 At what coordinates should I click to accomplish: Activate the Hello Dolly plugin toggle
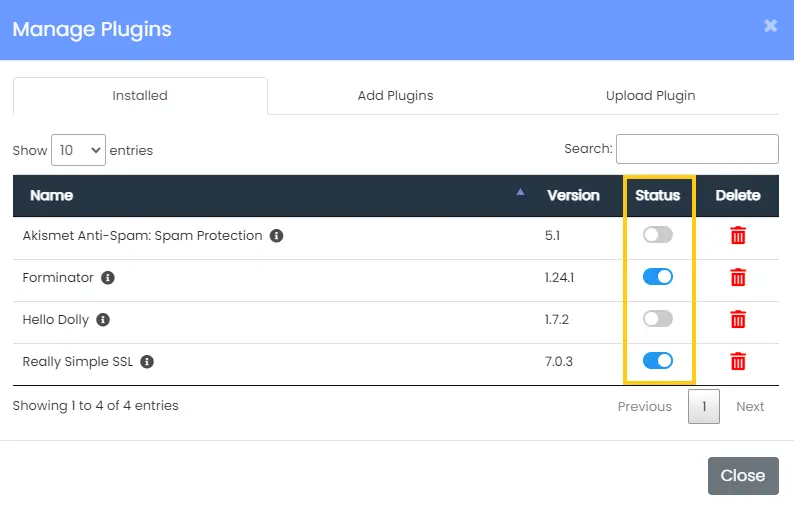point(658,319)
